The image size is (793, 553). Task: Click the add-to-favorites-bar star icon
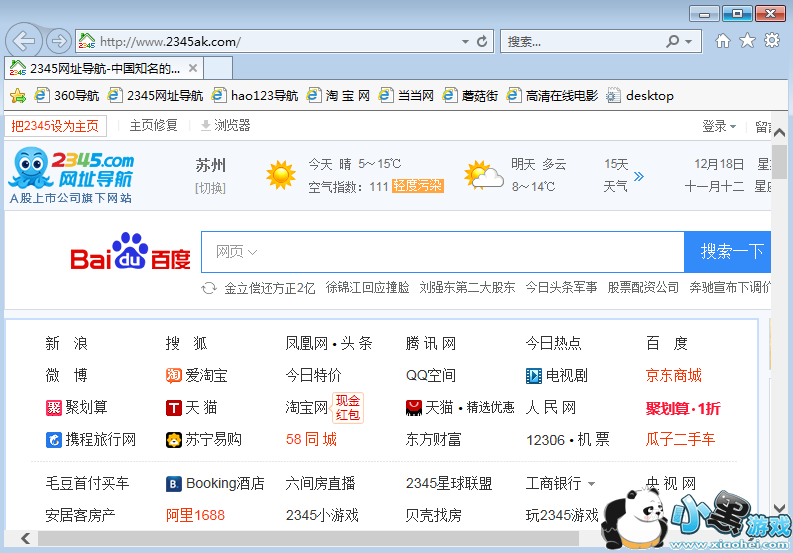pyautogui.click(x=17, y=96)
